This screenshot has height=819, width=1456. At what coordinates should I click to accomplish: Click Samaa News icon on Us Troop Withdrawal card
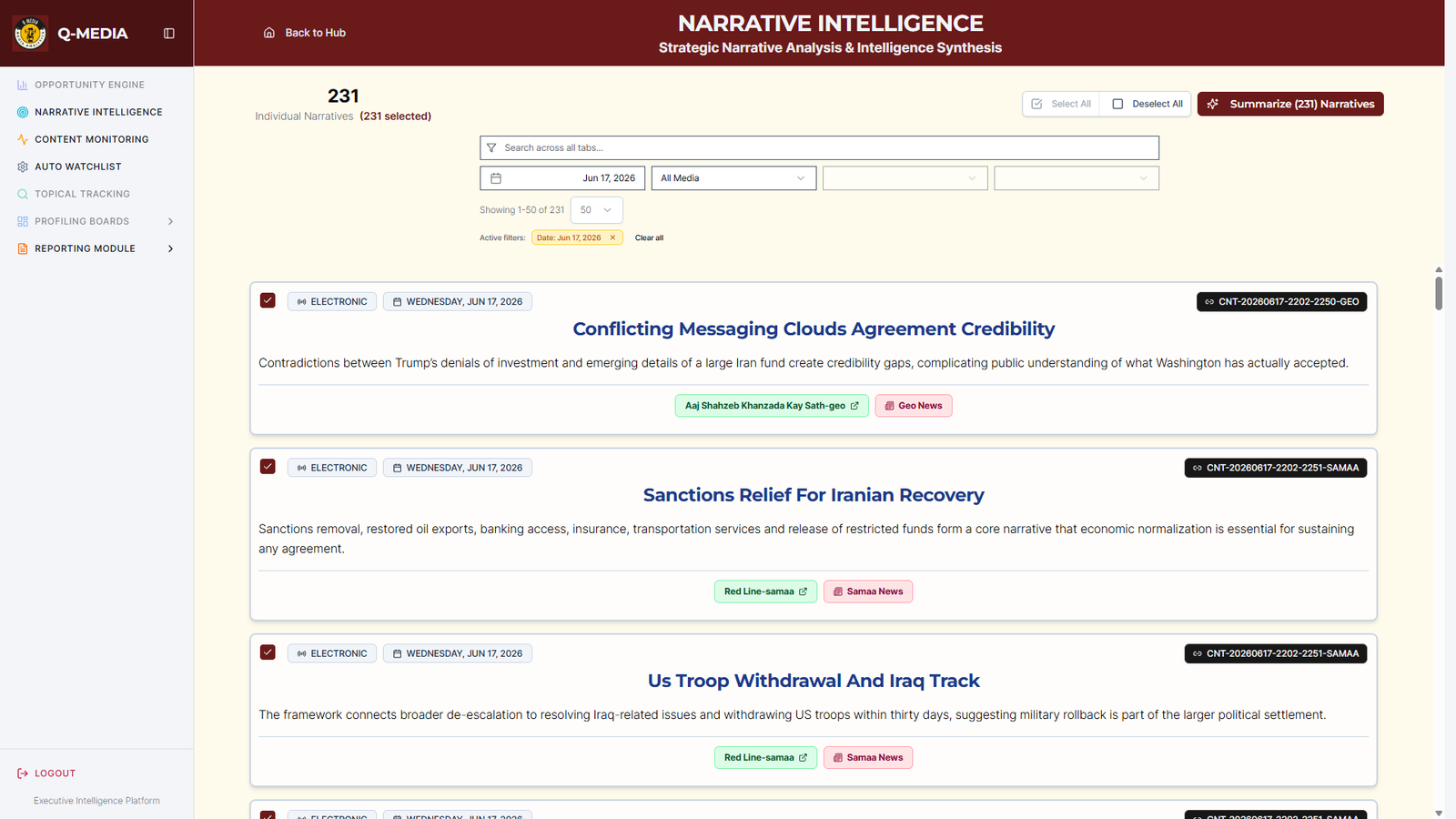838,757
